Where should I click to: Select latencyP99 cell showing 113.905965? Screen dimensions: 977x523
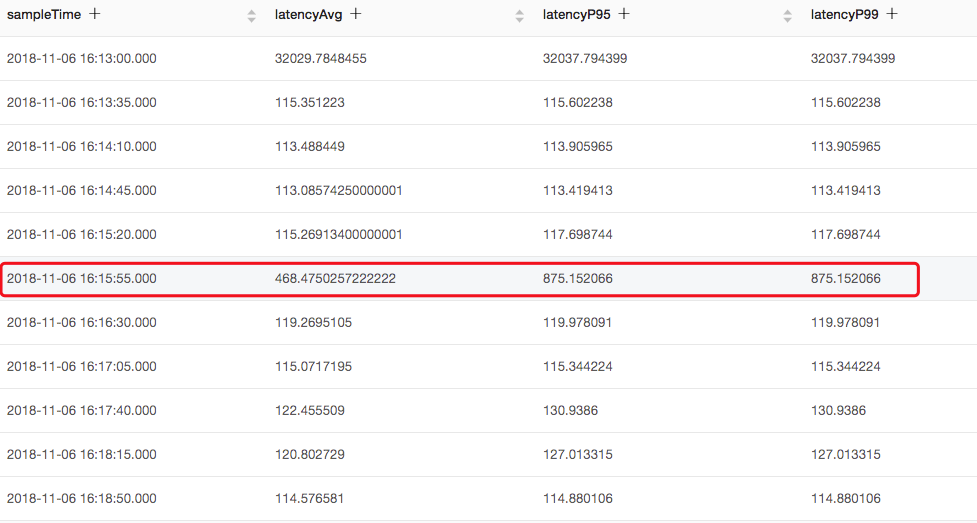coord(846,146)
